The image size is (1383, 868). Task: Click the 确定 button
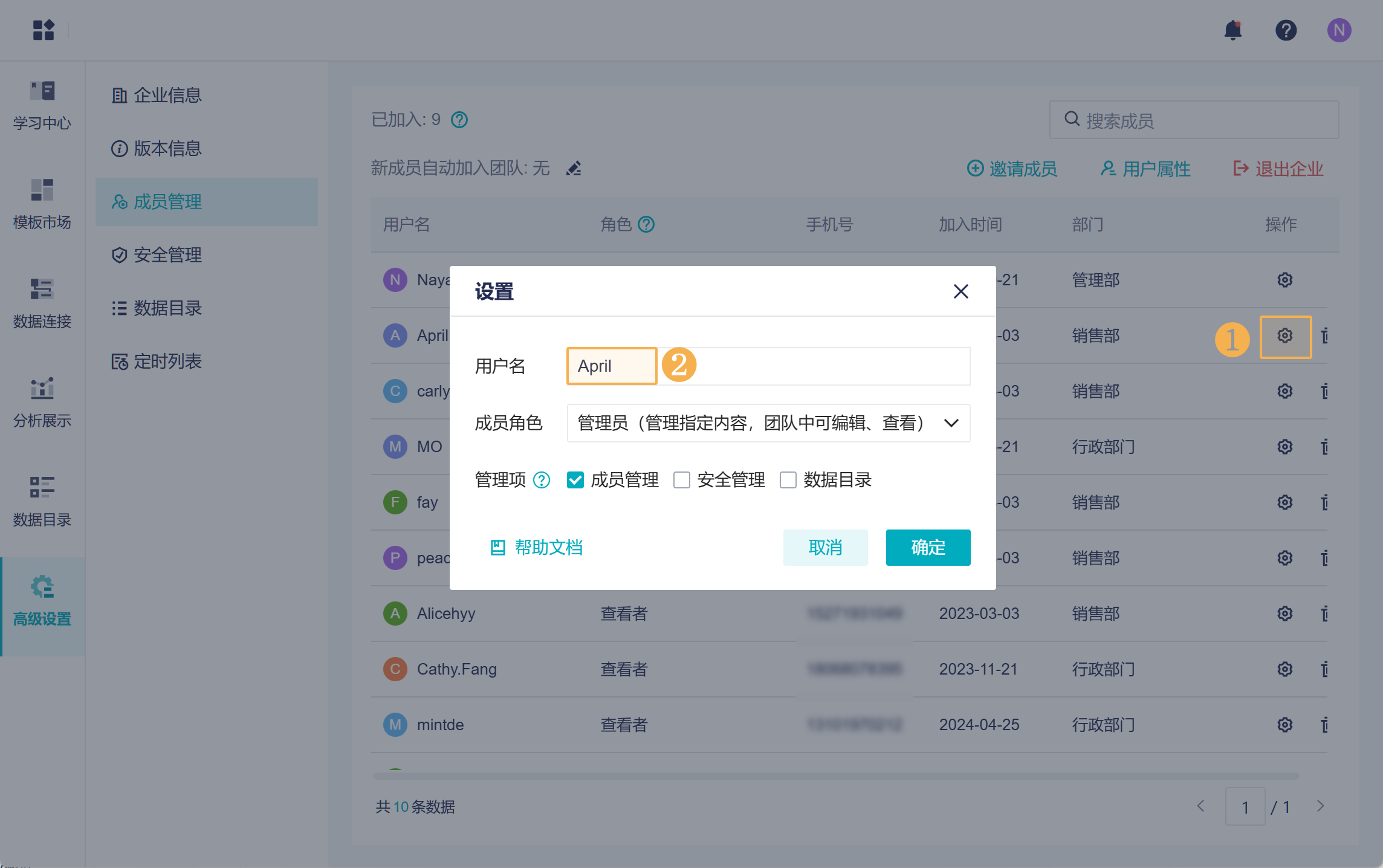click(x=928, y=548)
